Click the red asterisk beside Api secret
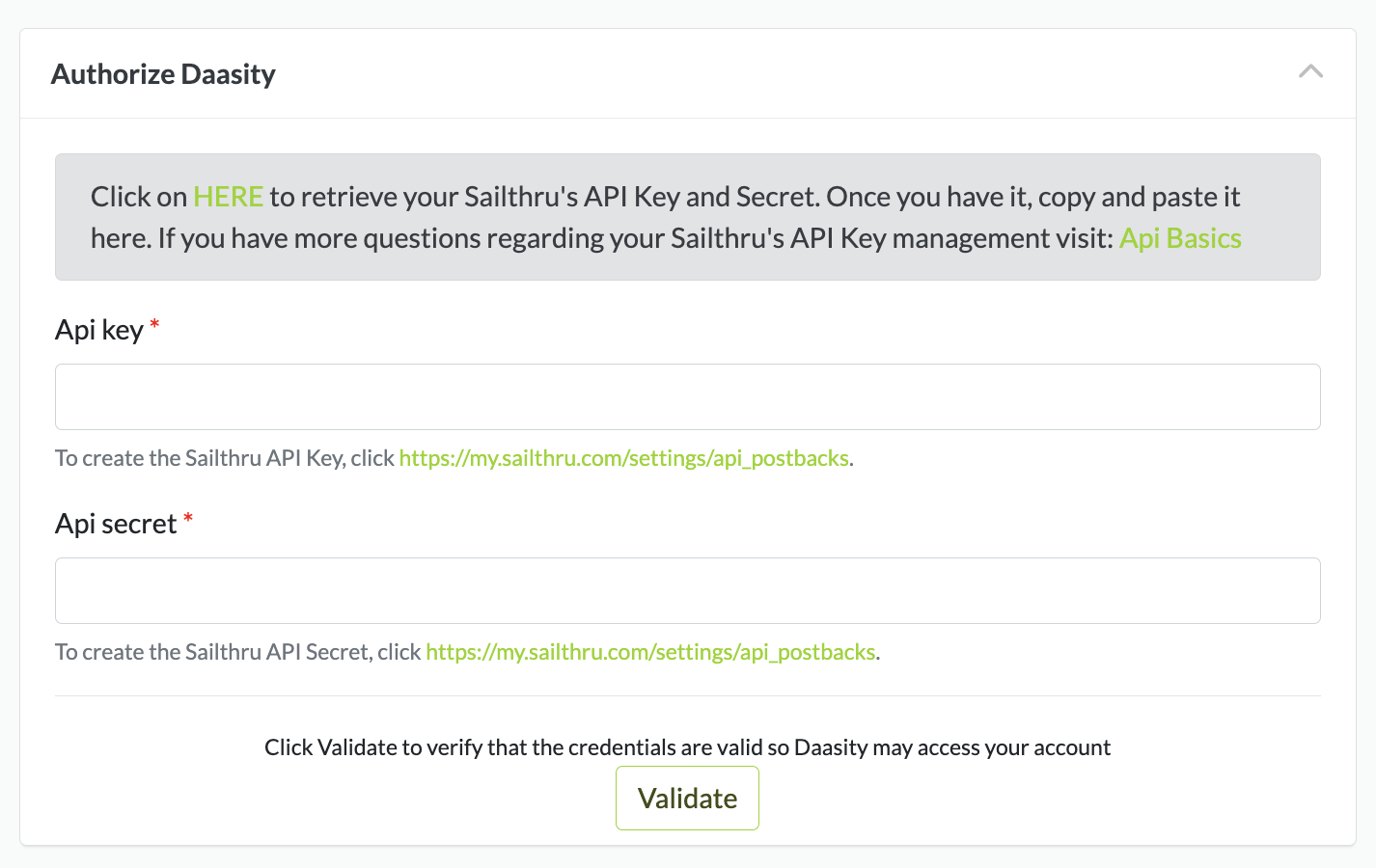Screen dimensions: 1376x868 188,520
